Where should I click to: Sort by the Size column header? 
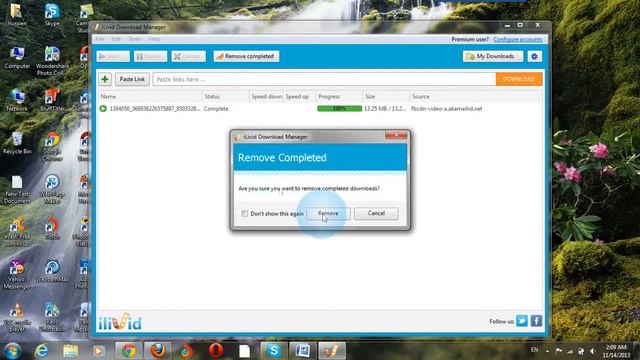386,97
